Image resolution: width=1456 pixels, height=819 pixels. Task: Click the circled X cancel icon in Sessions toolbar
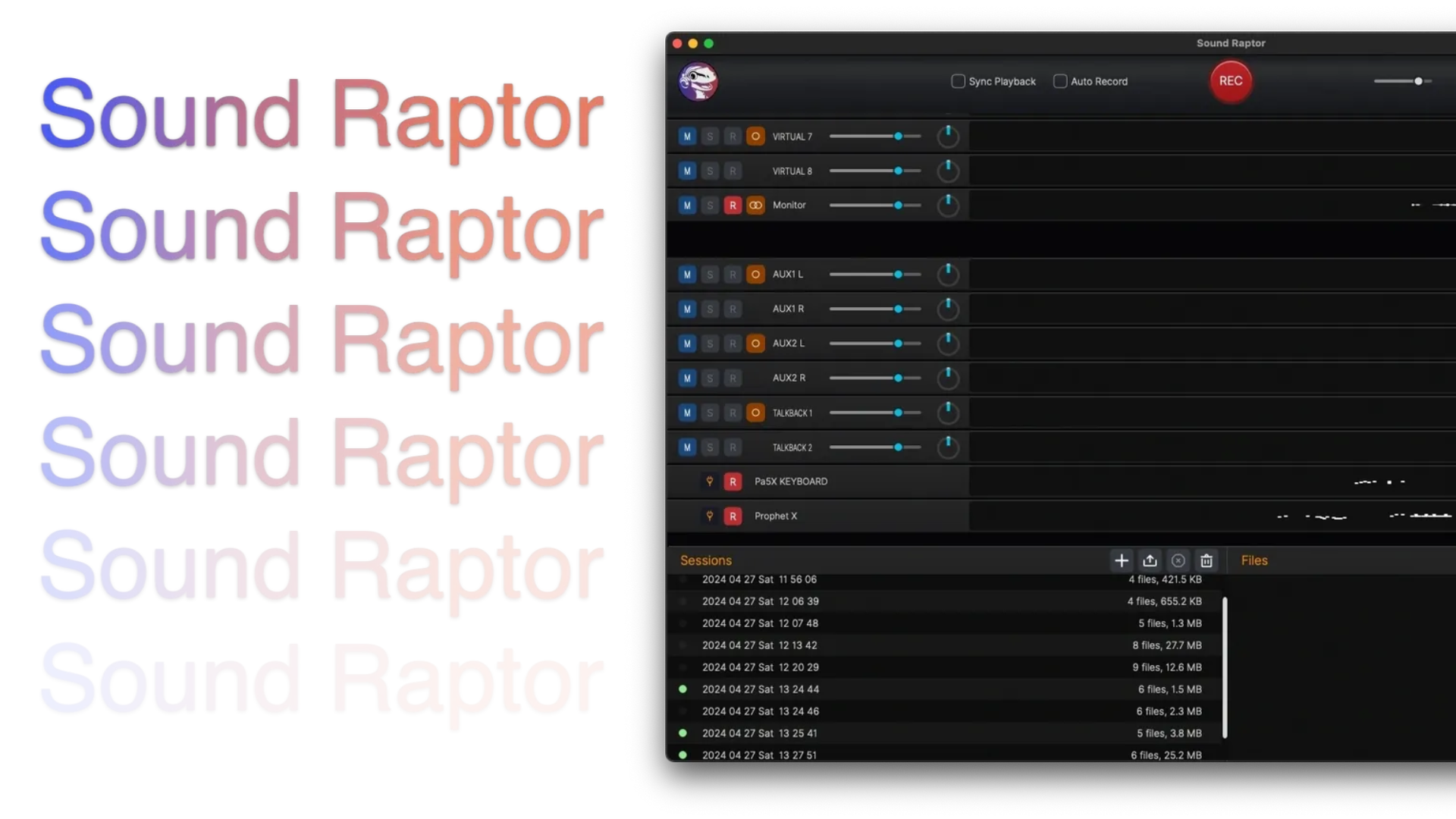(x=1178, y=560)
